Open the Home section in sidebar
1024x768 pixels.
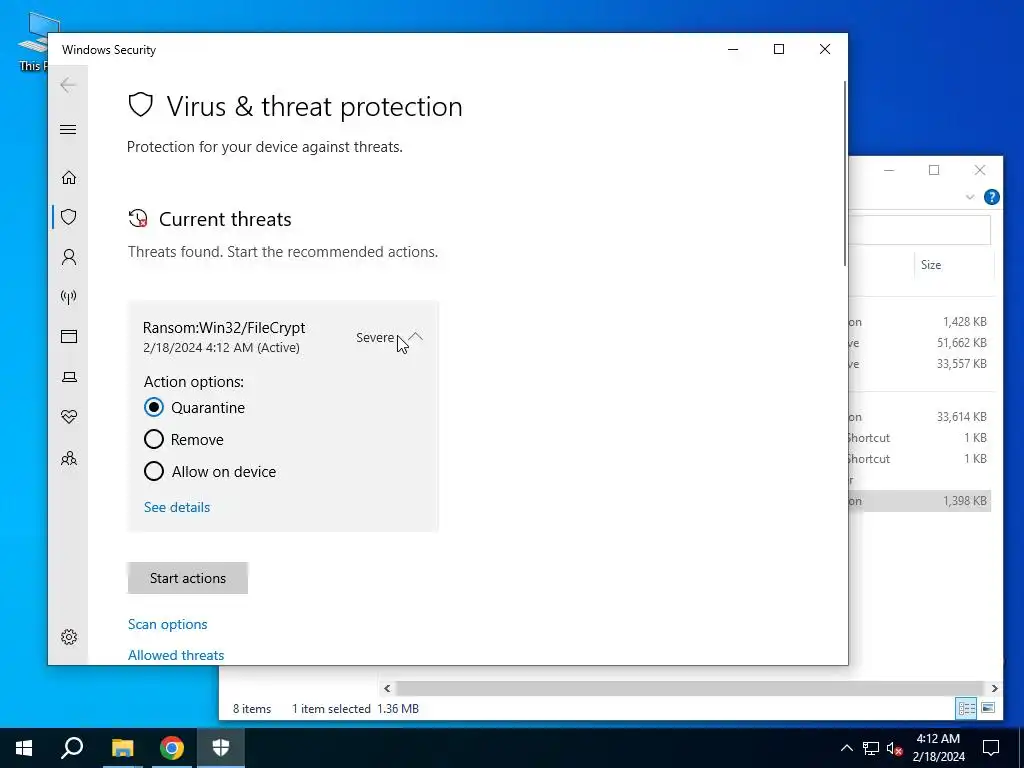click(x=69, y=178)
